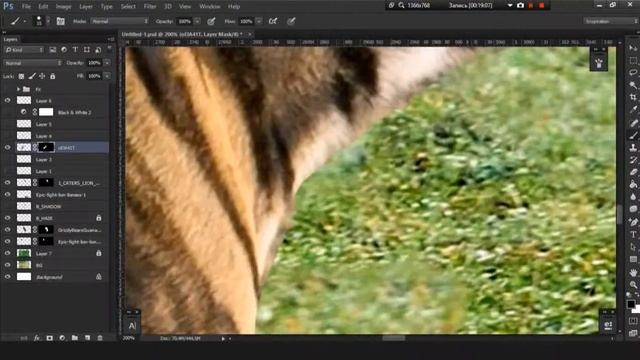This screenshot has height=360, width=640.
Task: Select the Lasso tool
Action: (x=633, y=73)
